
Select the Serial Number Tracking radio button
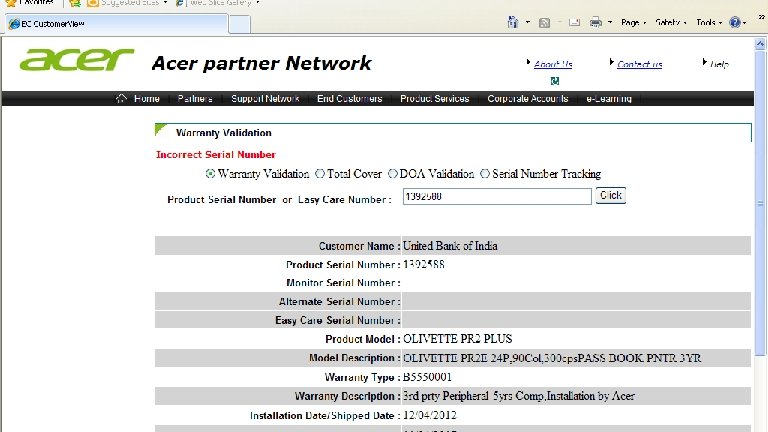(485, 174)
